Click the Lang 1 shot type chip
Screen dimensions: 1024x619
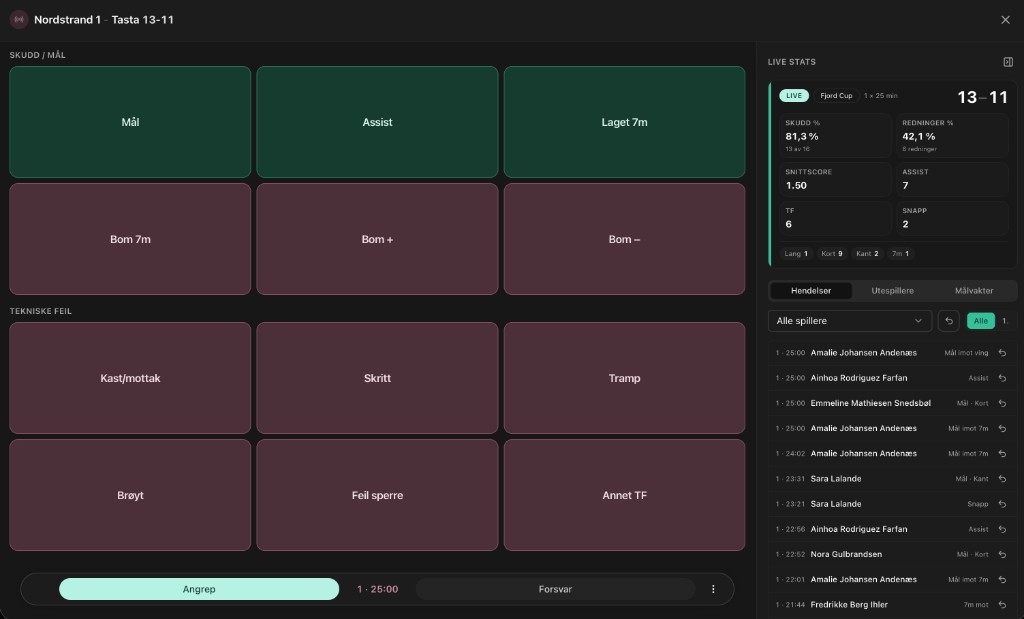tap(796, 253)
